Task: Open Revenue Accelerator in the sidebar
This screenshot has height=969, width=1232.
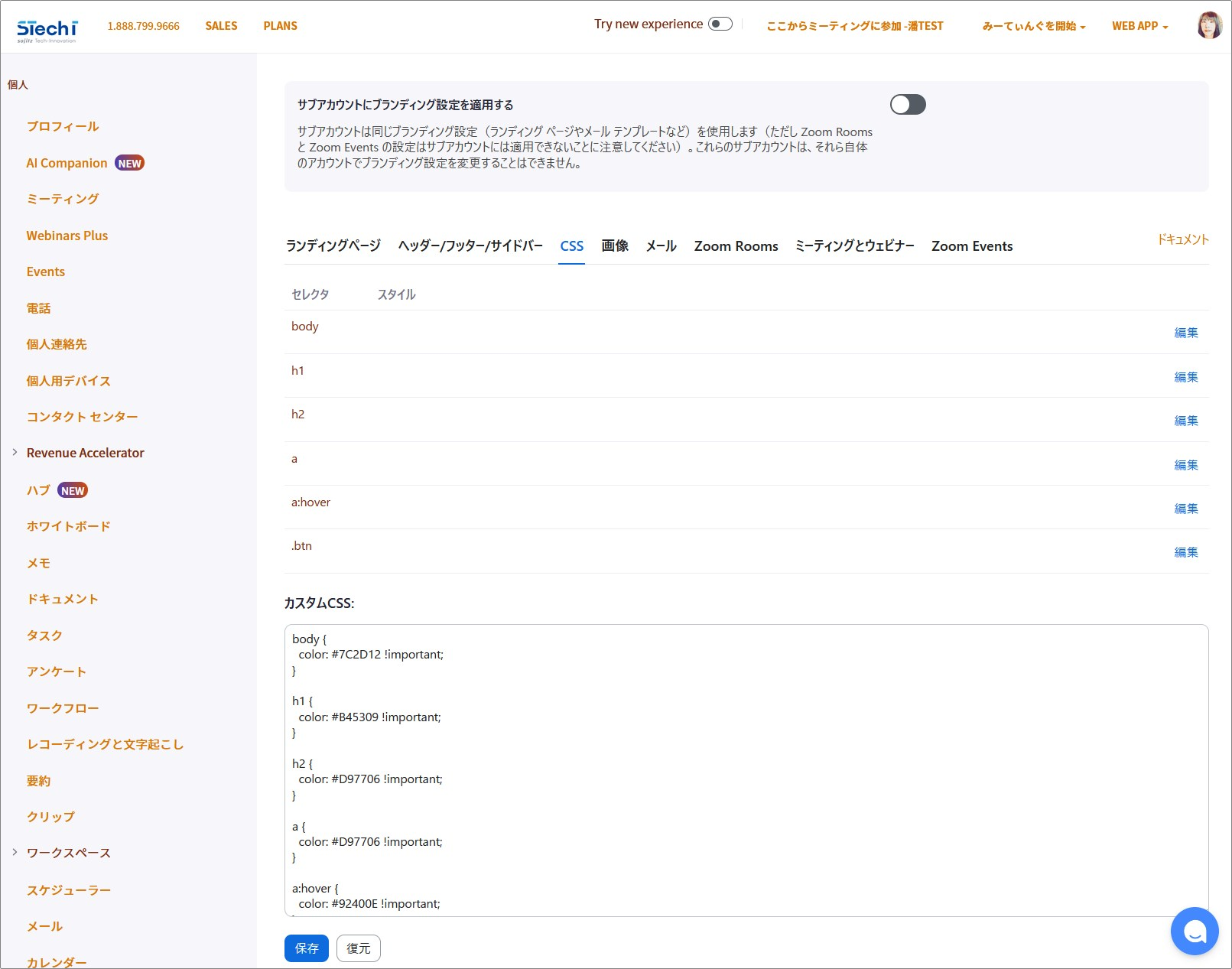Action: click(x=85, y=453)
